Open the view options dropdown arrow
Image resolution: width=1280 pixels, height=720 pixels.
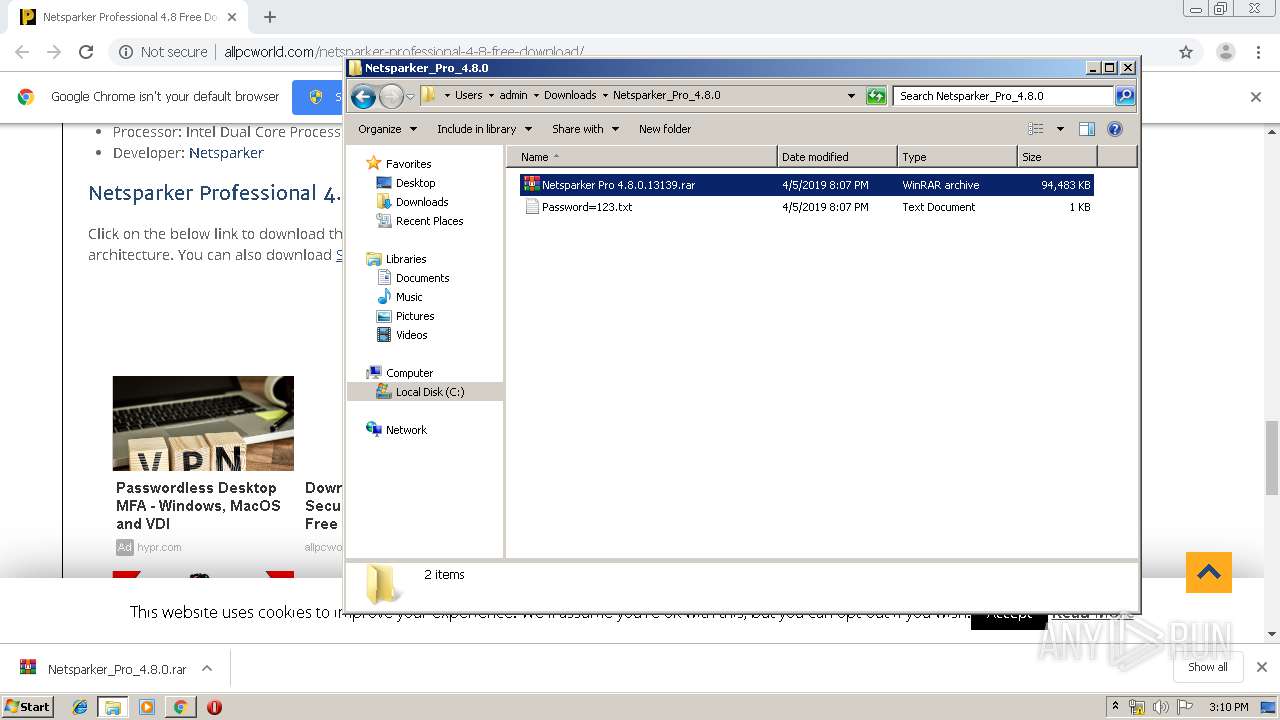[1060, 129]
